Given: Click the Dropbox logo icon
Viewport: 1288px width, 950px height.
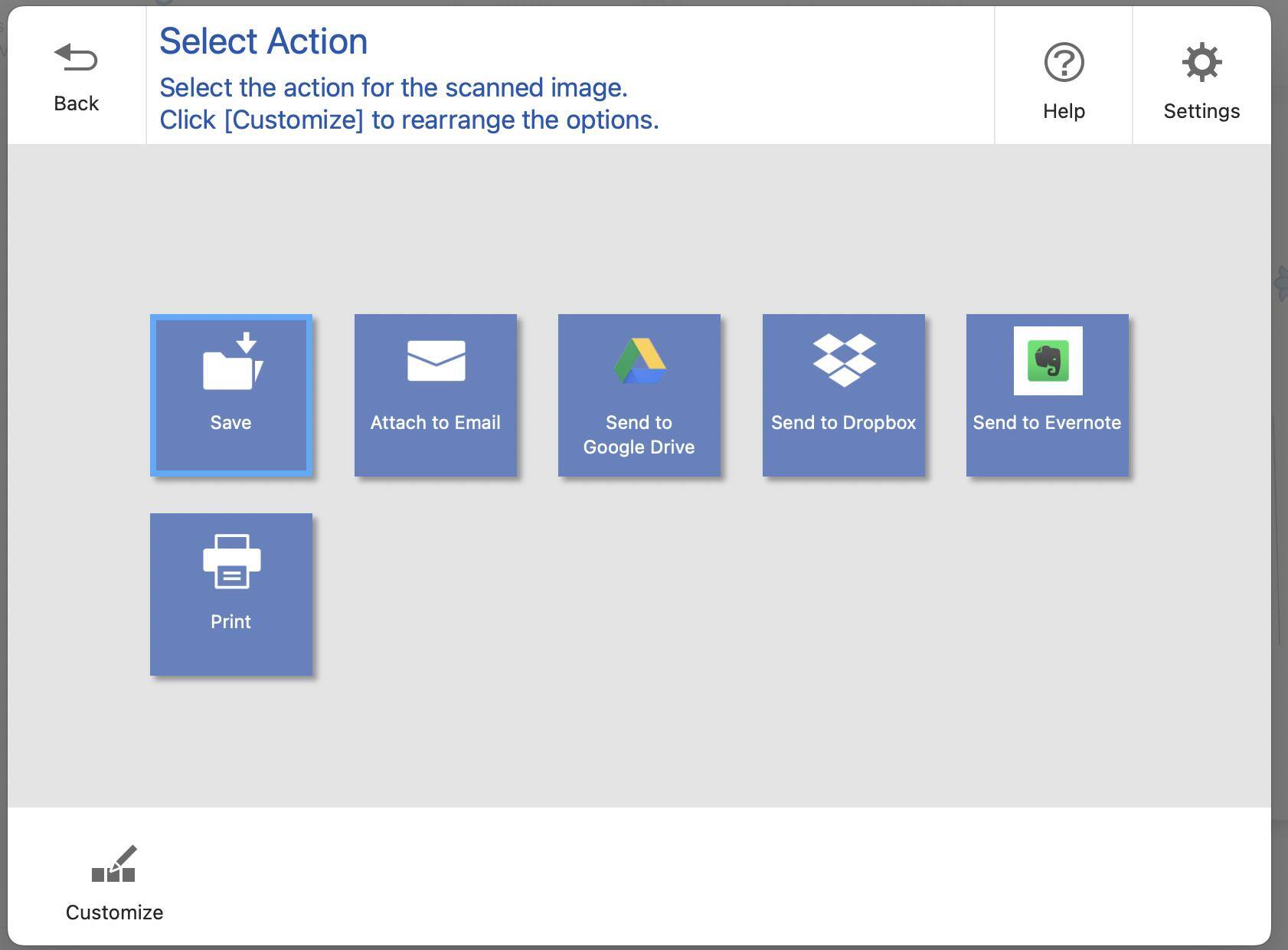Looking at the screenshot, I should coord(844,360).
